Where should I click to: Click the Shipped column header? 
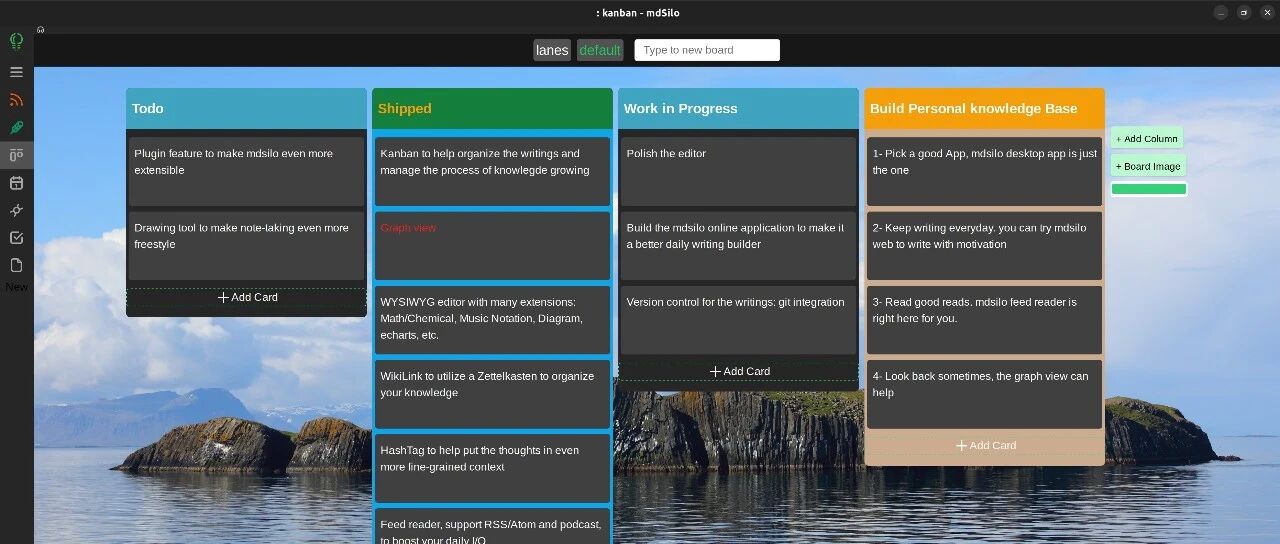click(x=492, y=108)
